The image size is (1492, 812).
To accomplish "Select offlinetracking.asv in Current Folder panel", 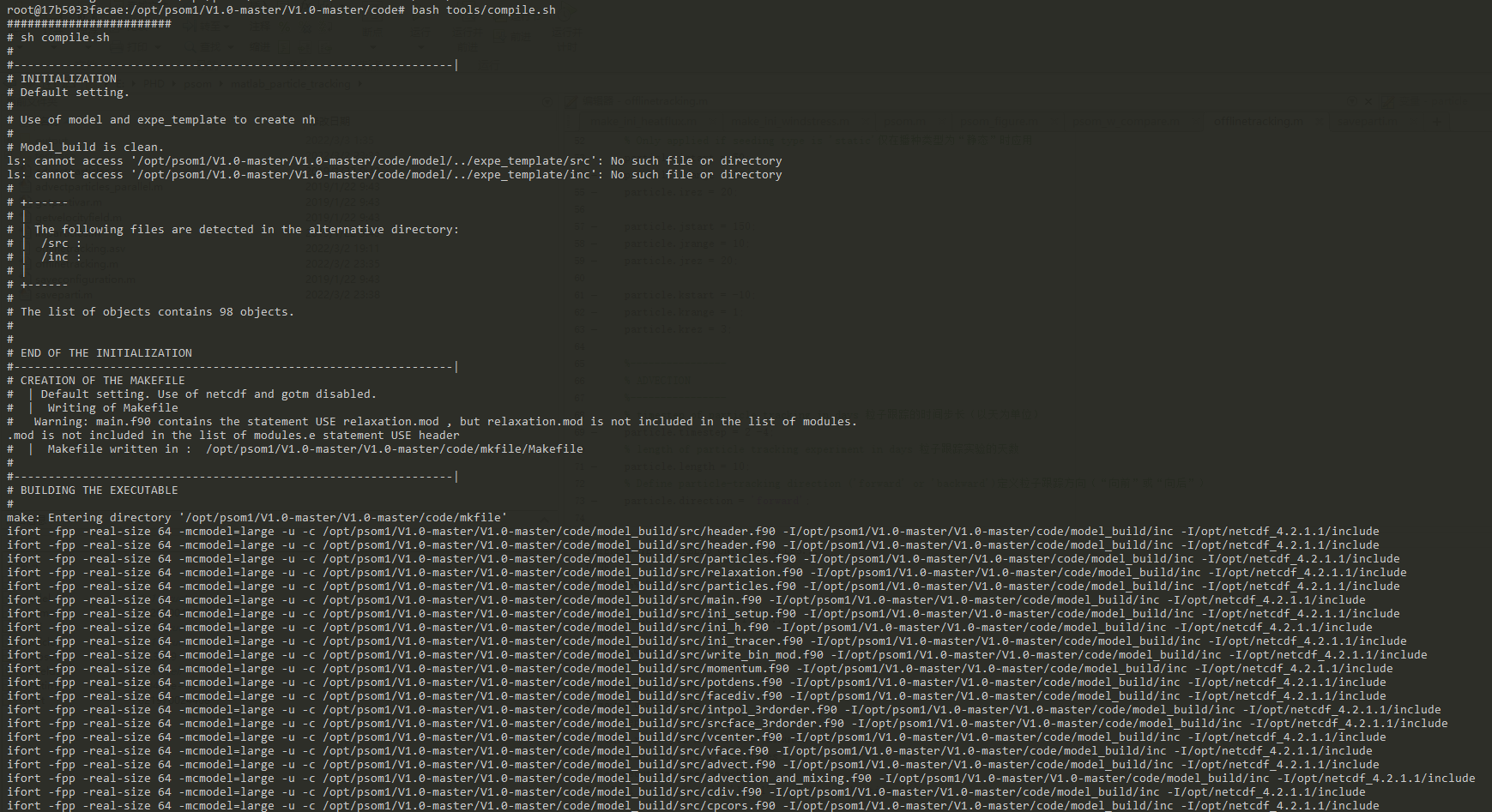I will click(80, 249).
